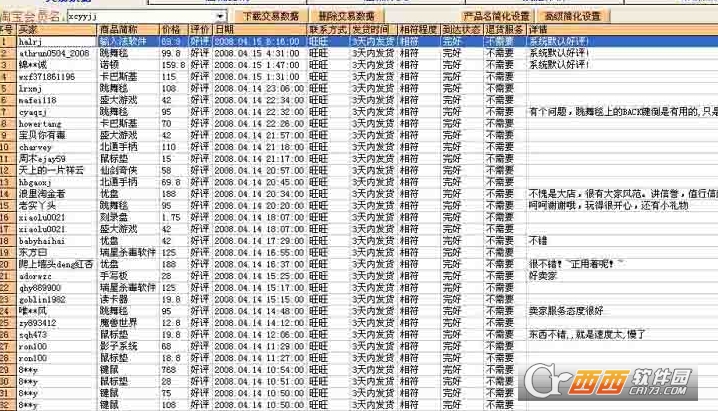Select buyer zy893412
This screenshot has height=411, width=718.
point(38,323)
